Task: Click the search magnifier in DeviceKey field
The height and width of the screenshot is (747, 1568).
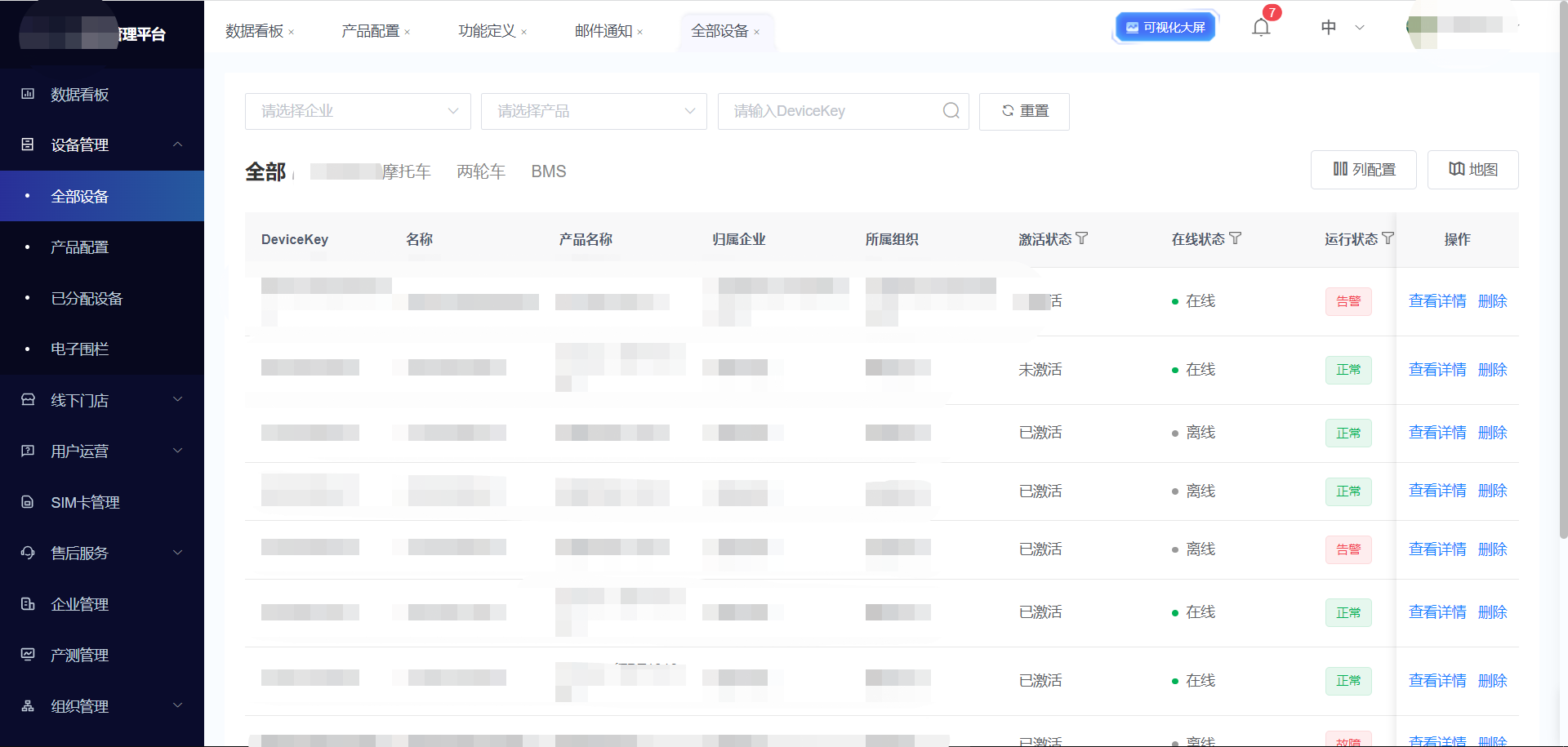Action: pos(951,111)
